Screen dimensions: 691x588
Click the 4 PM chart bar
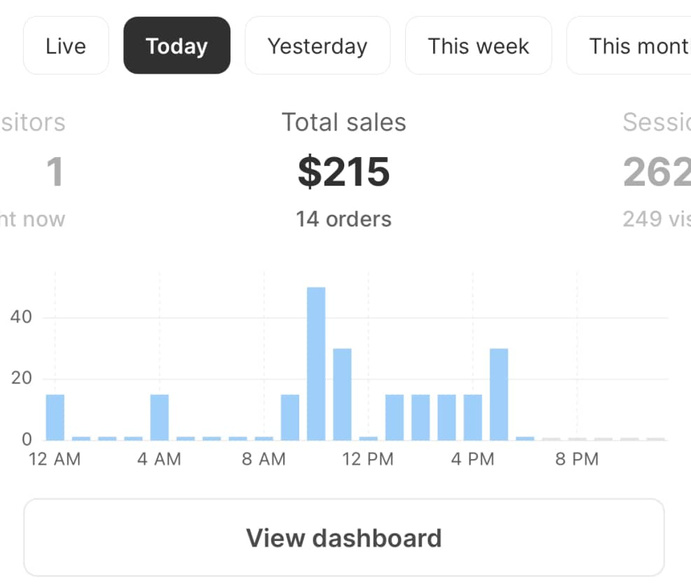(x=473, y=417)
